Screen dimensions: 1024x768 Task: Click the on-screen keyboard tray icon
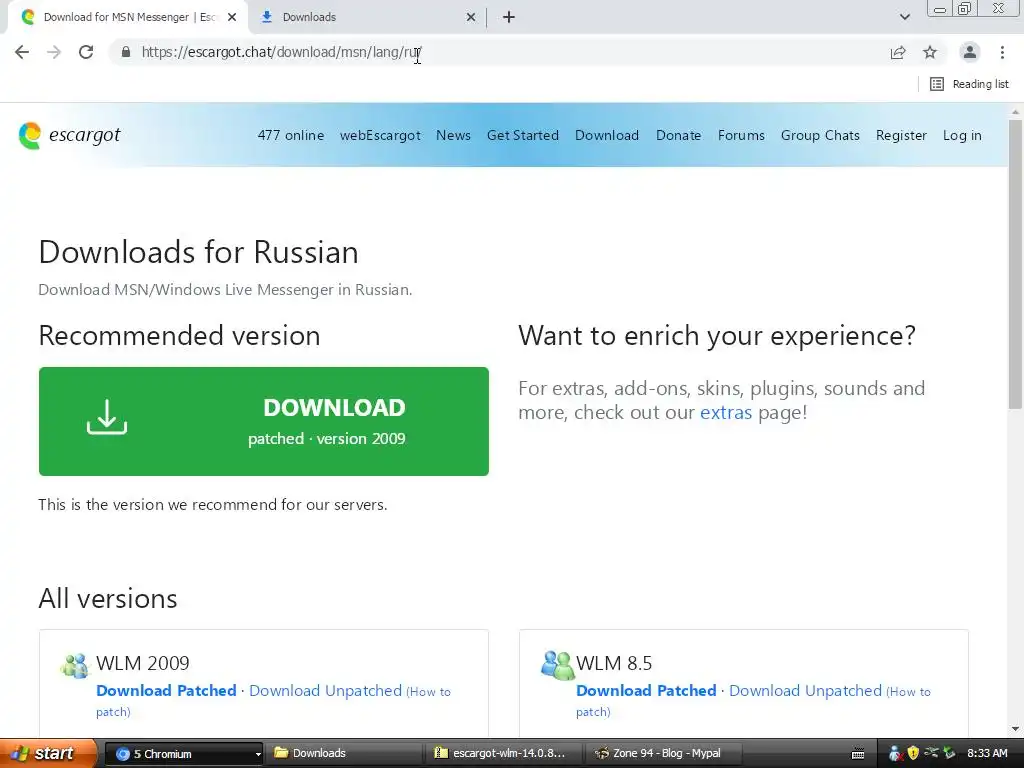pyautogui.click(x=858, y=754)
